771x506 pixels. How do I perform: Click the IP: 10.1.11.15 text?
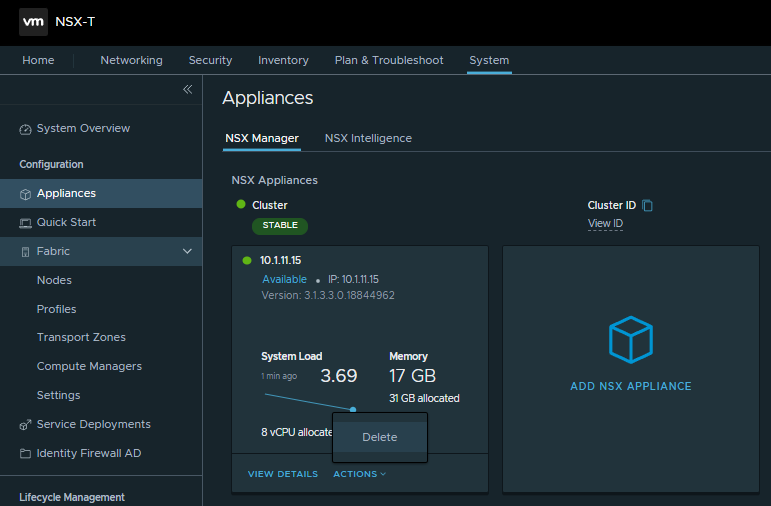click(354, 279)
